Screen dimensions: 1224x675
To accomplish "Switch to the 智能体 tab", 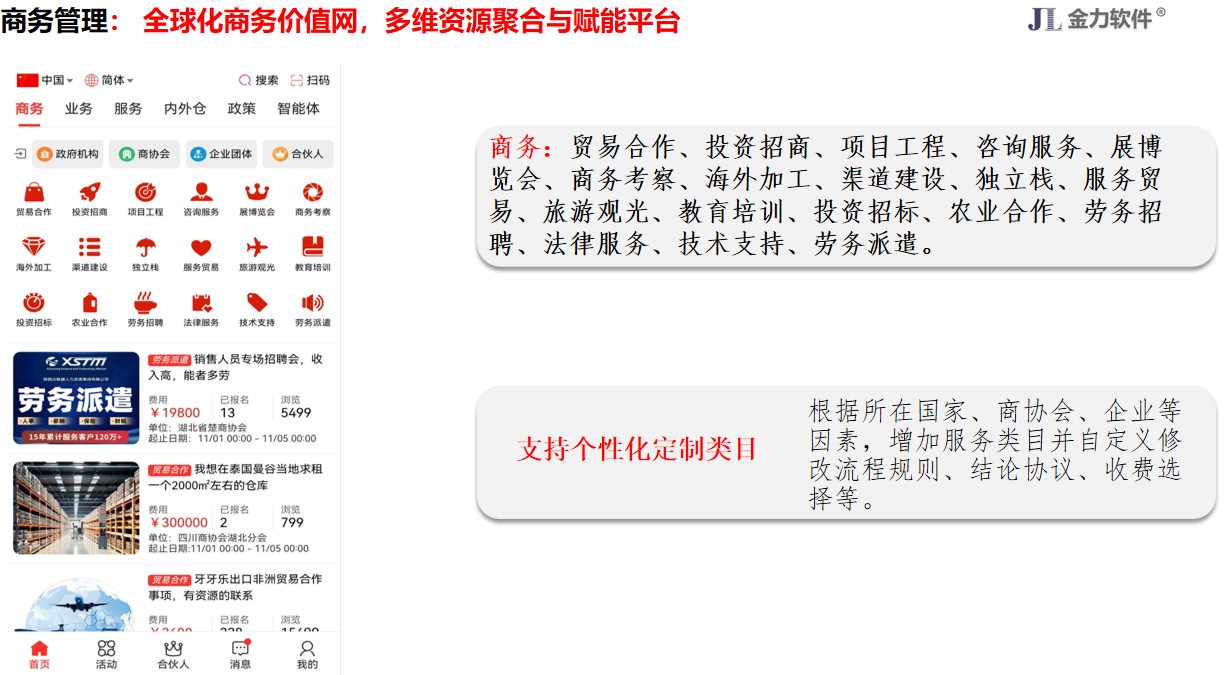I will click(298, 109).
